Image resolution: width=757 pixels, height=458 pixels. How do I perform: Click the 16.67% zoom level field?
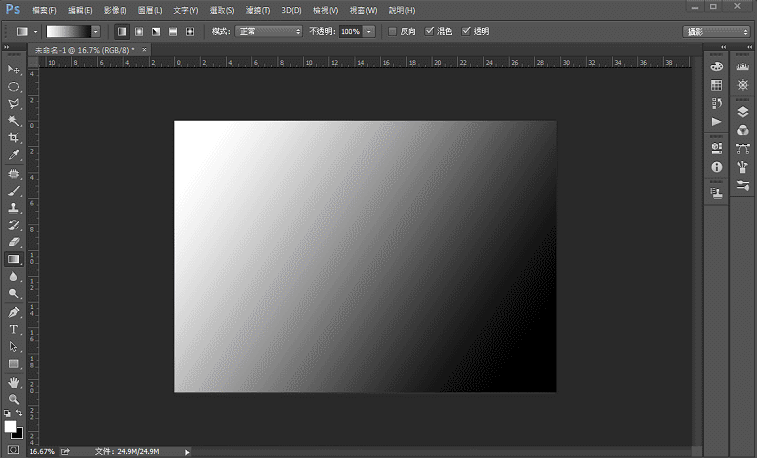click(x=42, y=452)
